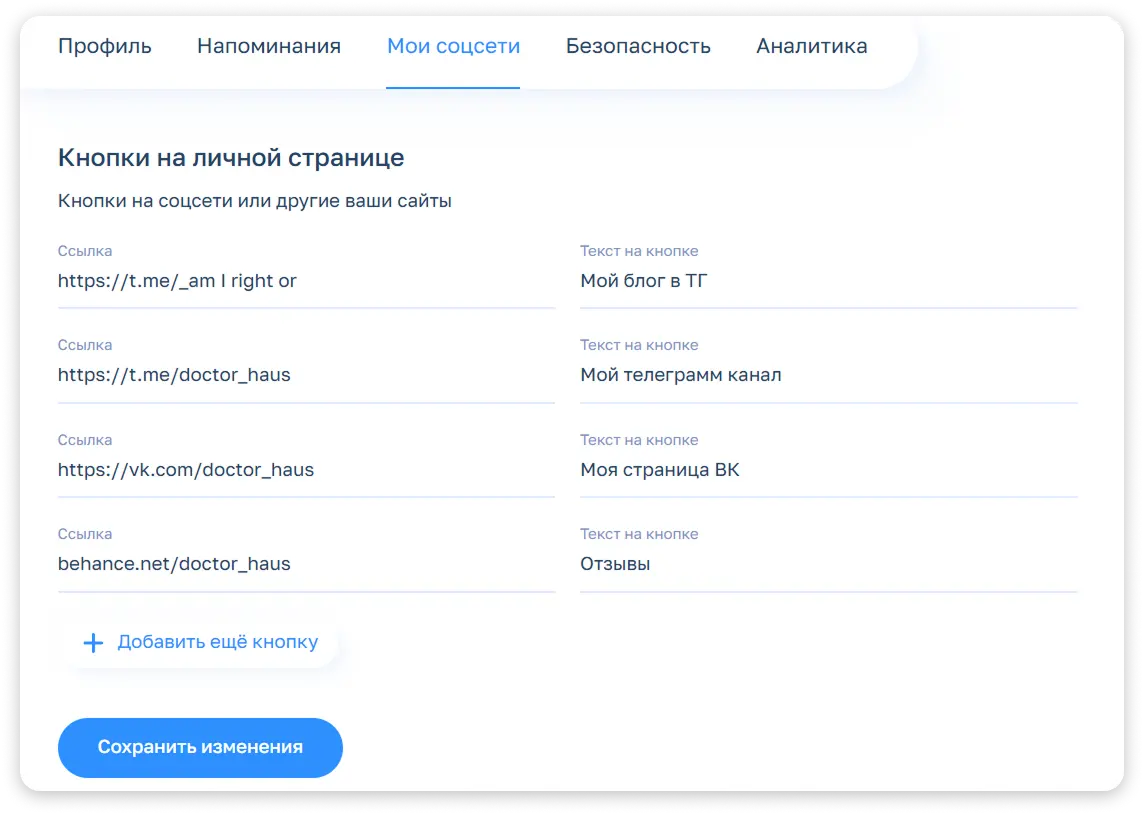
Task: Click the subtitle Кнопки на соцсети или другие ваши сайты
Action: coord(255,201)
